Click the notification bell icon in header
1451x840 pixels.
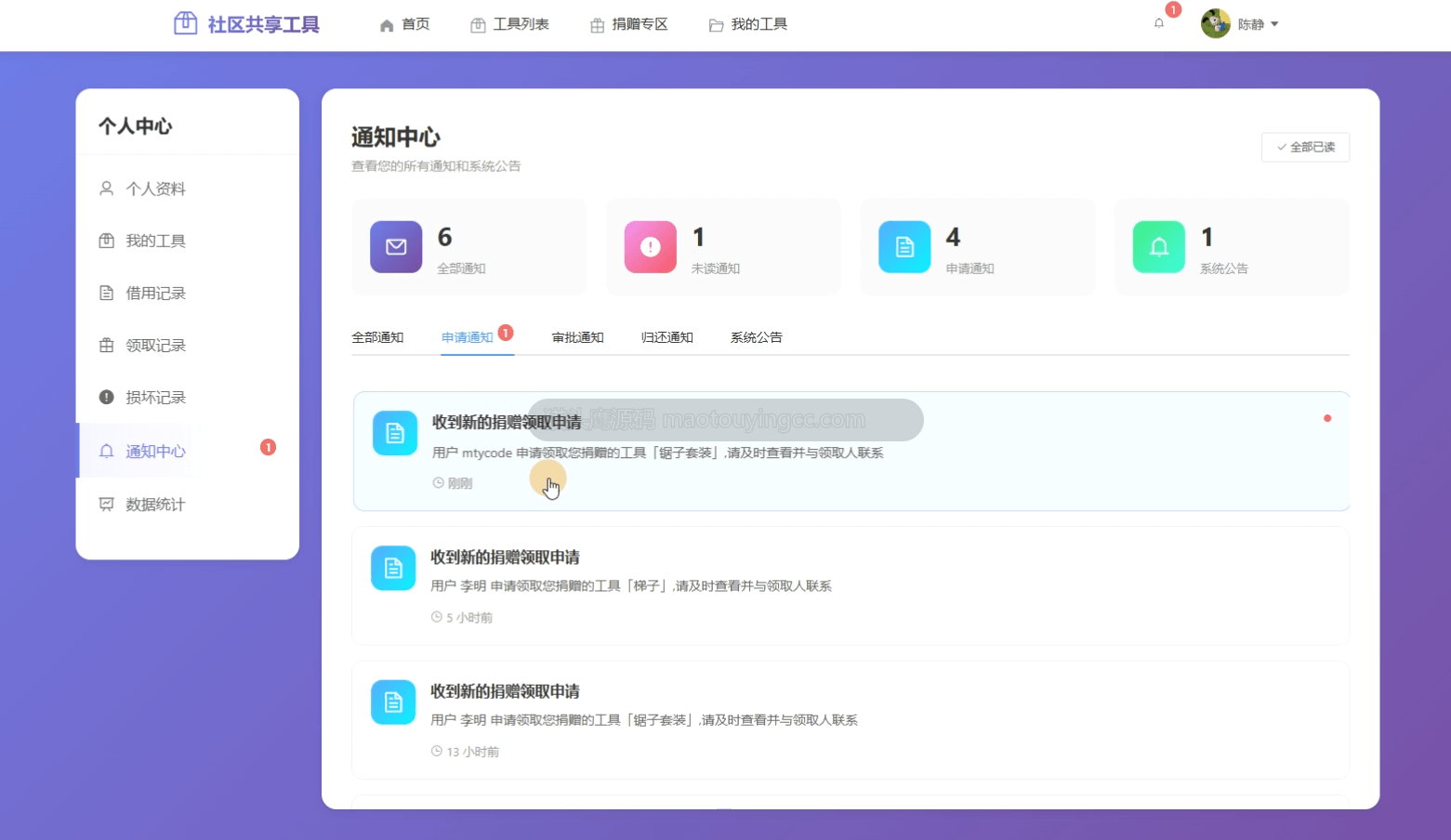1159,23
